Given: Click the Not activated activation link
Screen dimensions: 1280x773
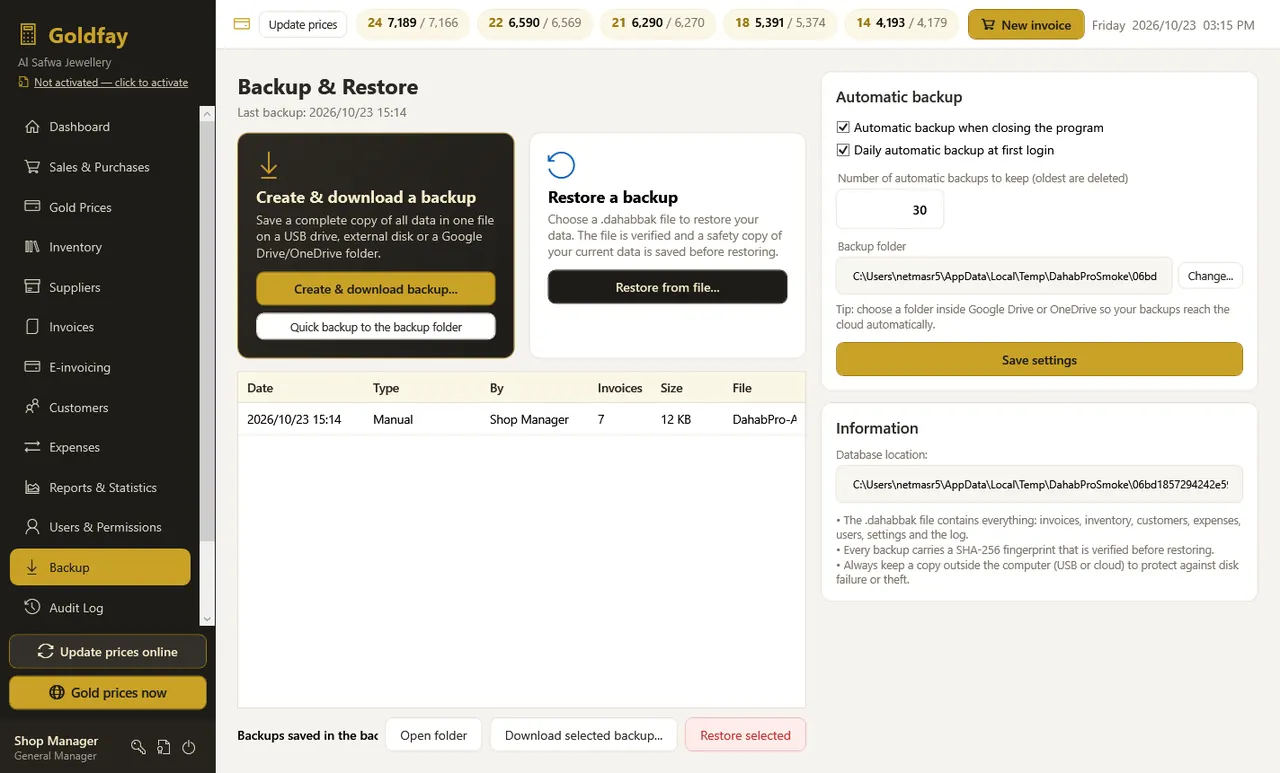Looking at the screenshot, I should [x=111, y=82].
